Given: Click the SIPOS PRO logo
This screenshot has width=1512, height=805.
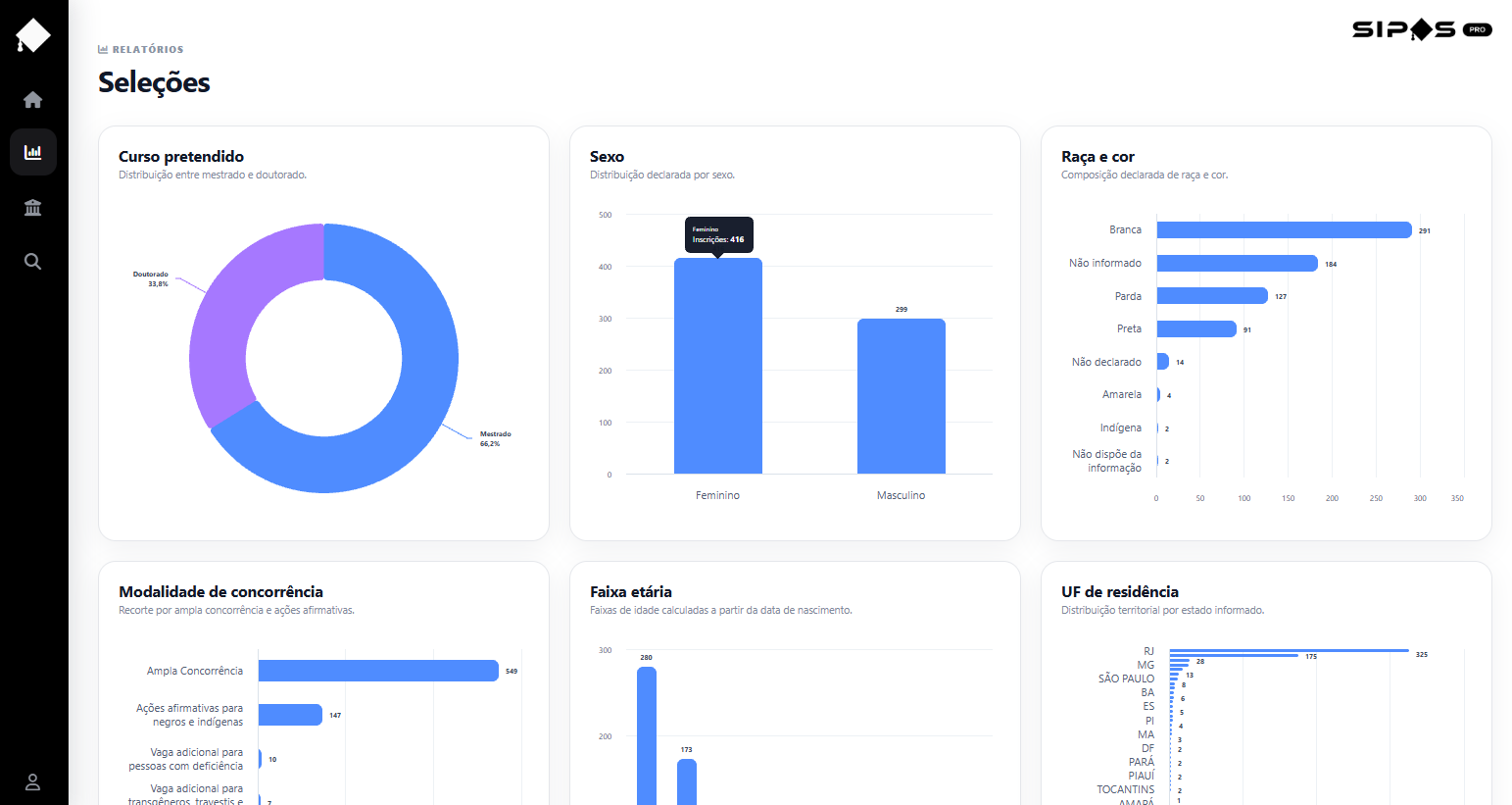Looking at the screenshot, I should click(x=1422, y=29).
